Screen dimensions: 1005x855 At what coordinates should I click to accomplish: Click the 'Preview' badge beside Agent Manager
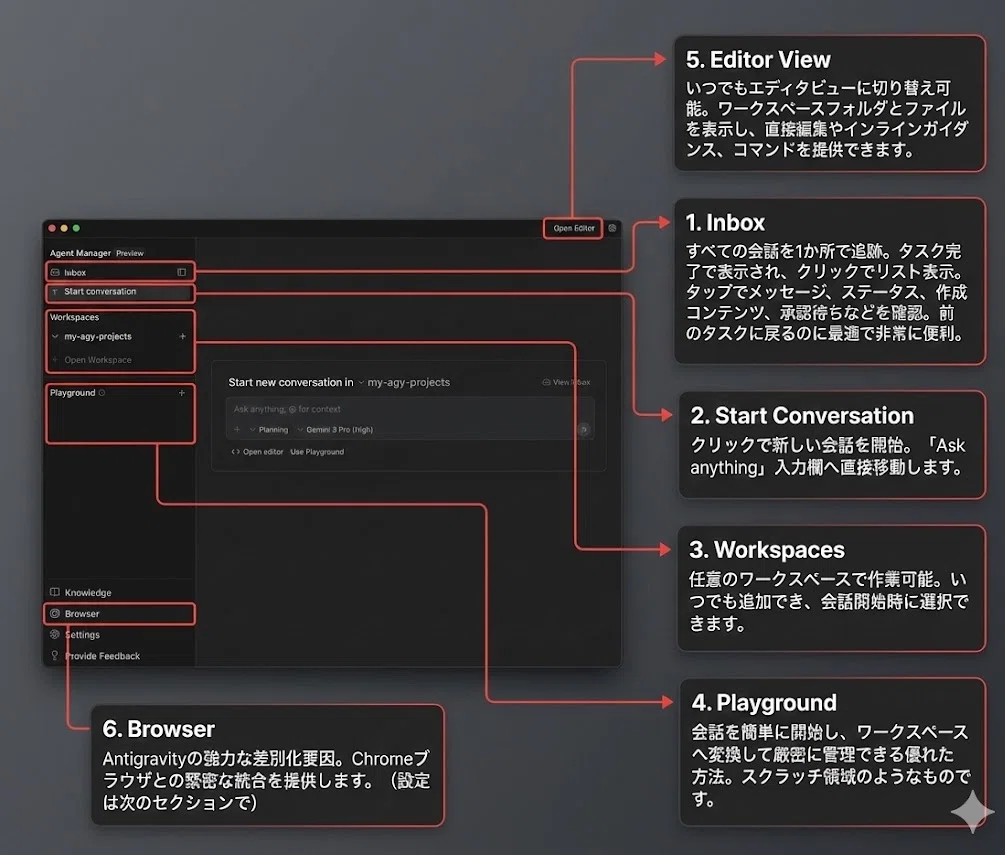tap(130, 253)
